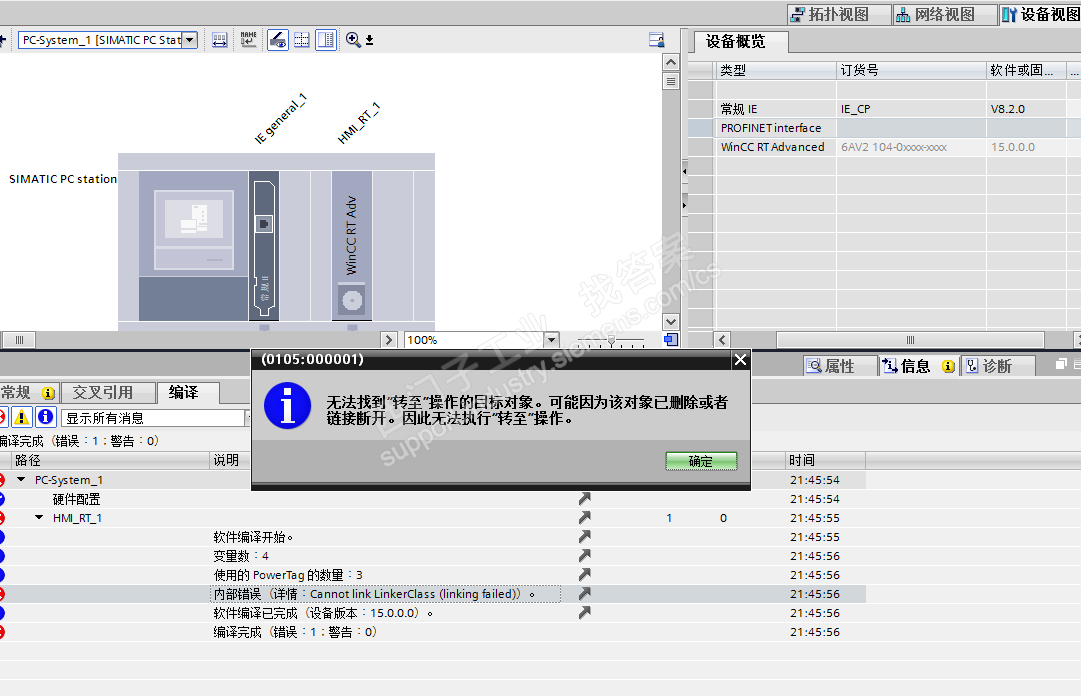Click go-to arrow on 软件编译开始 row

tap(585, 536)
